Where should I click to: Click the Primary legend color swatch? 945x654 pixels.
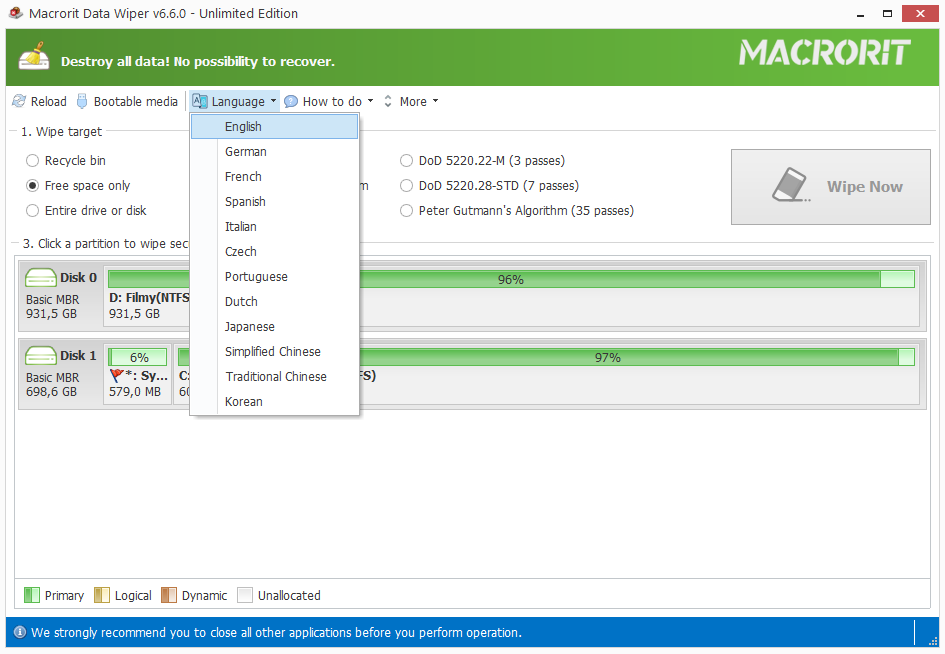click(x=31, y=596)
